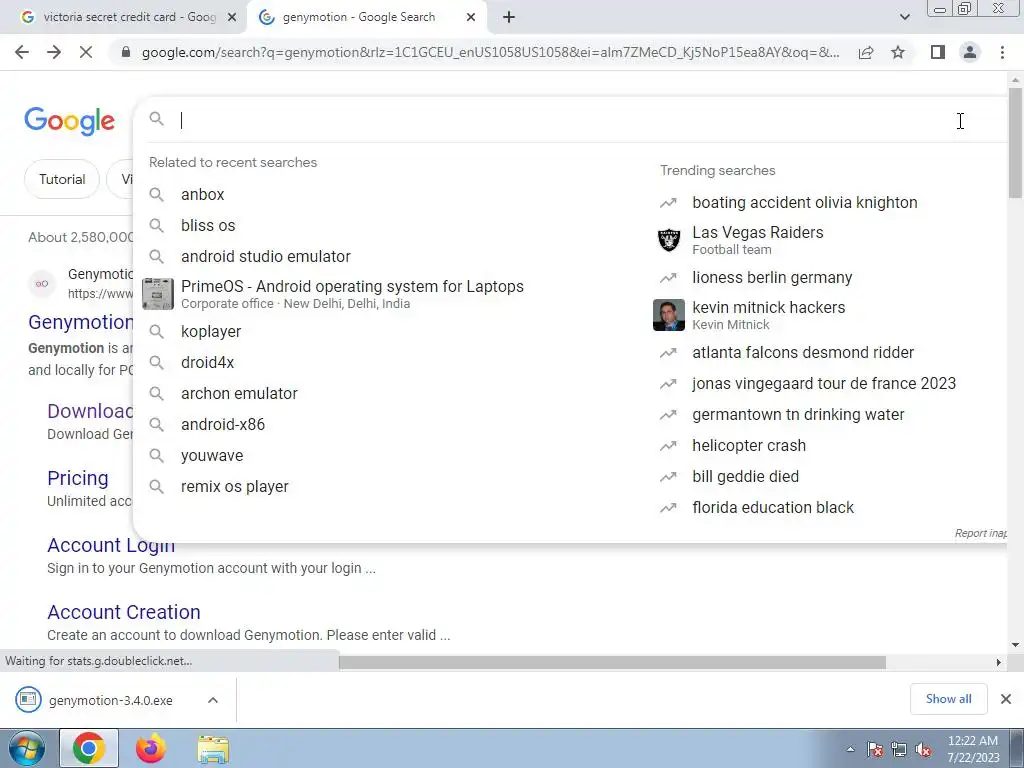1024x768 pixels.
Task: Close the victoria secret credit card tab
Action: click(x=231, y=18)
